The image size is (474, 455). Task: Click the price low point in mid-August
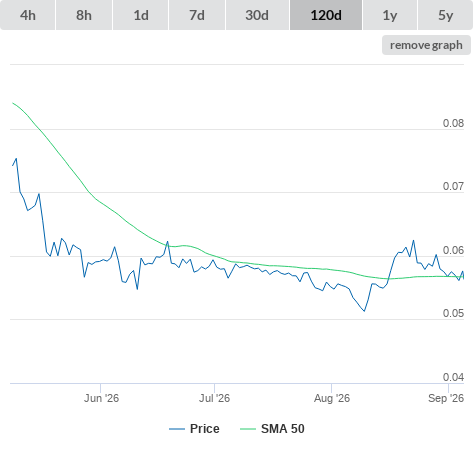click(x=364, y=311)
